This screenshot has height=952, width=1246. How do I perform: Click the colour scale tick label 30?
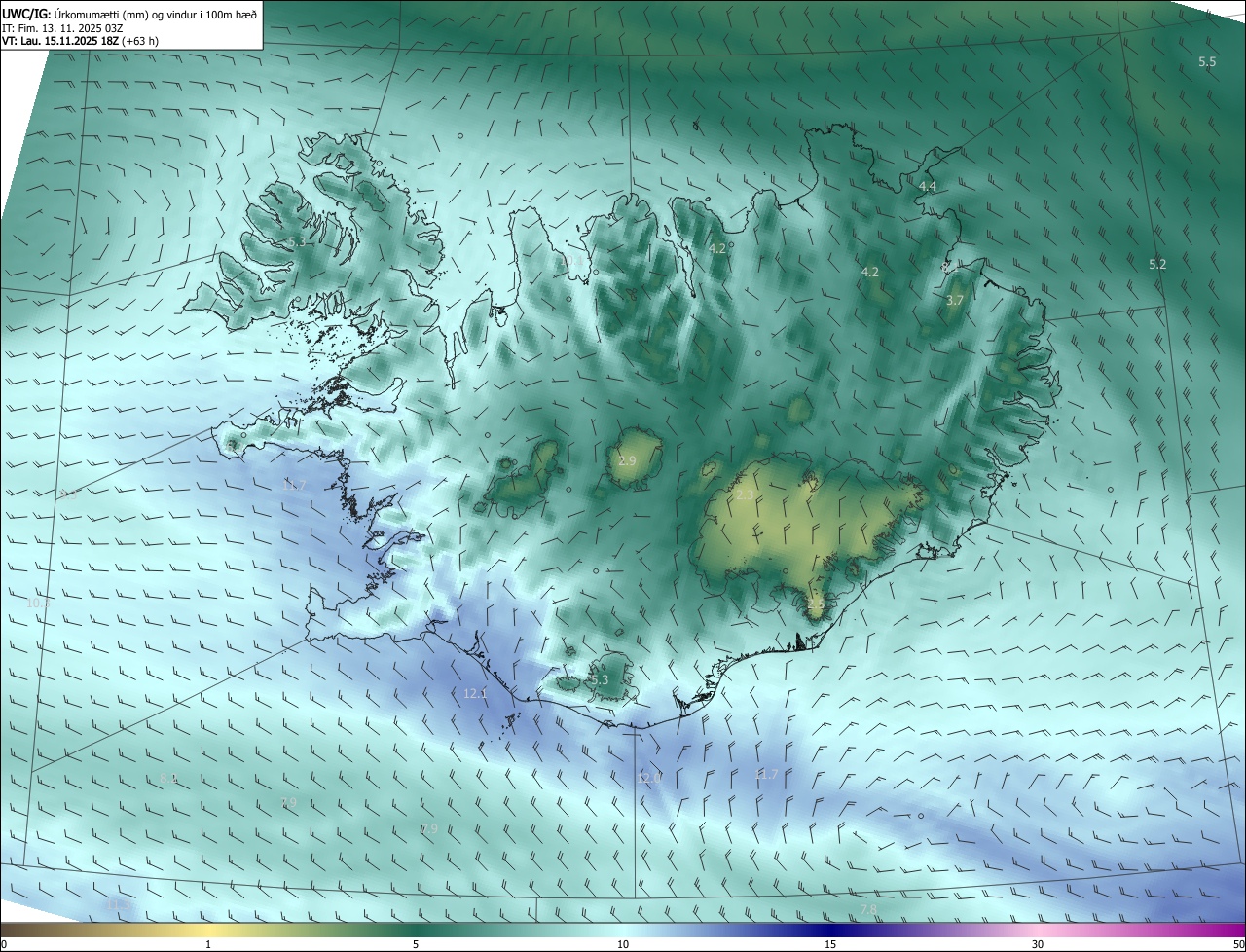coord(1038,944)
